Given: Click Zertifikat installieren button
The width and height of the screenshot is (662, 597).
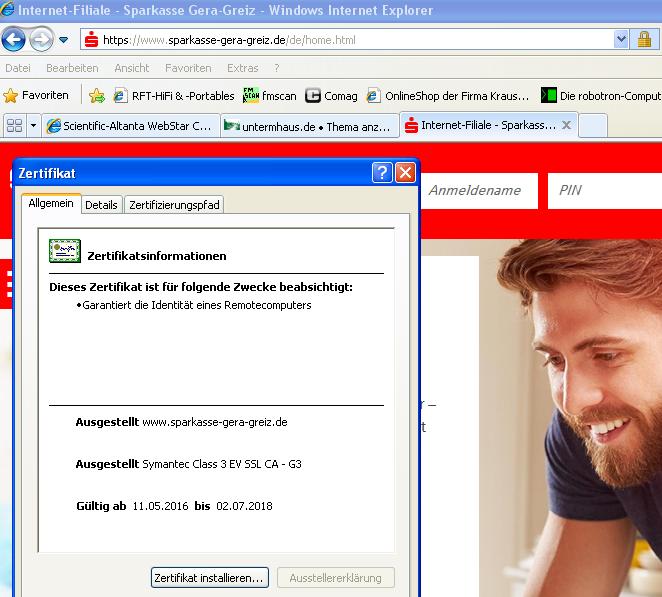Looking at the screenshot, I should 209,578.
